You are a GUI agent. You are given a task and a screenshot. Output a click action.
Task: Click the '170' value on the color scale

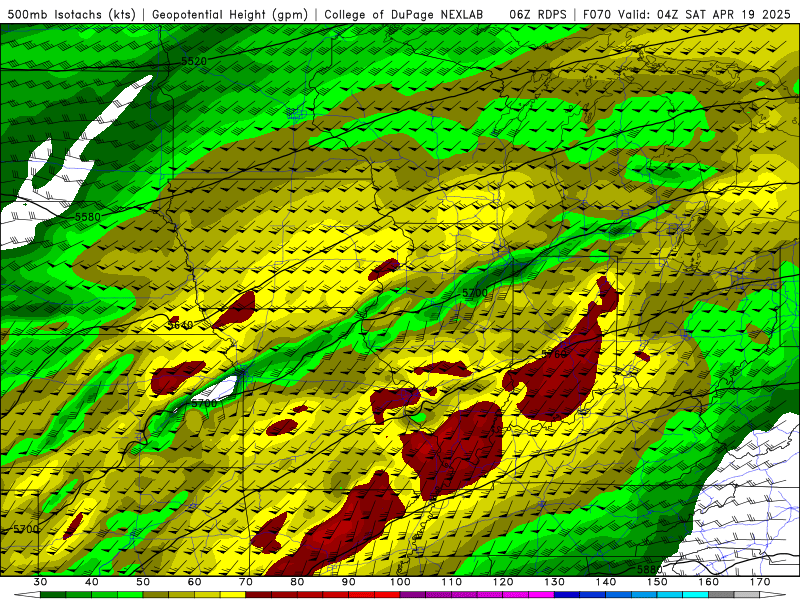[x=760, y=582]
